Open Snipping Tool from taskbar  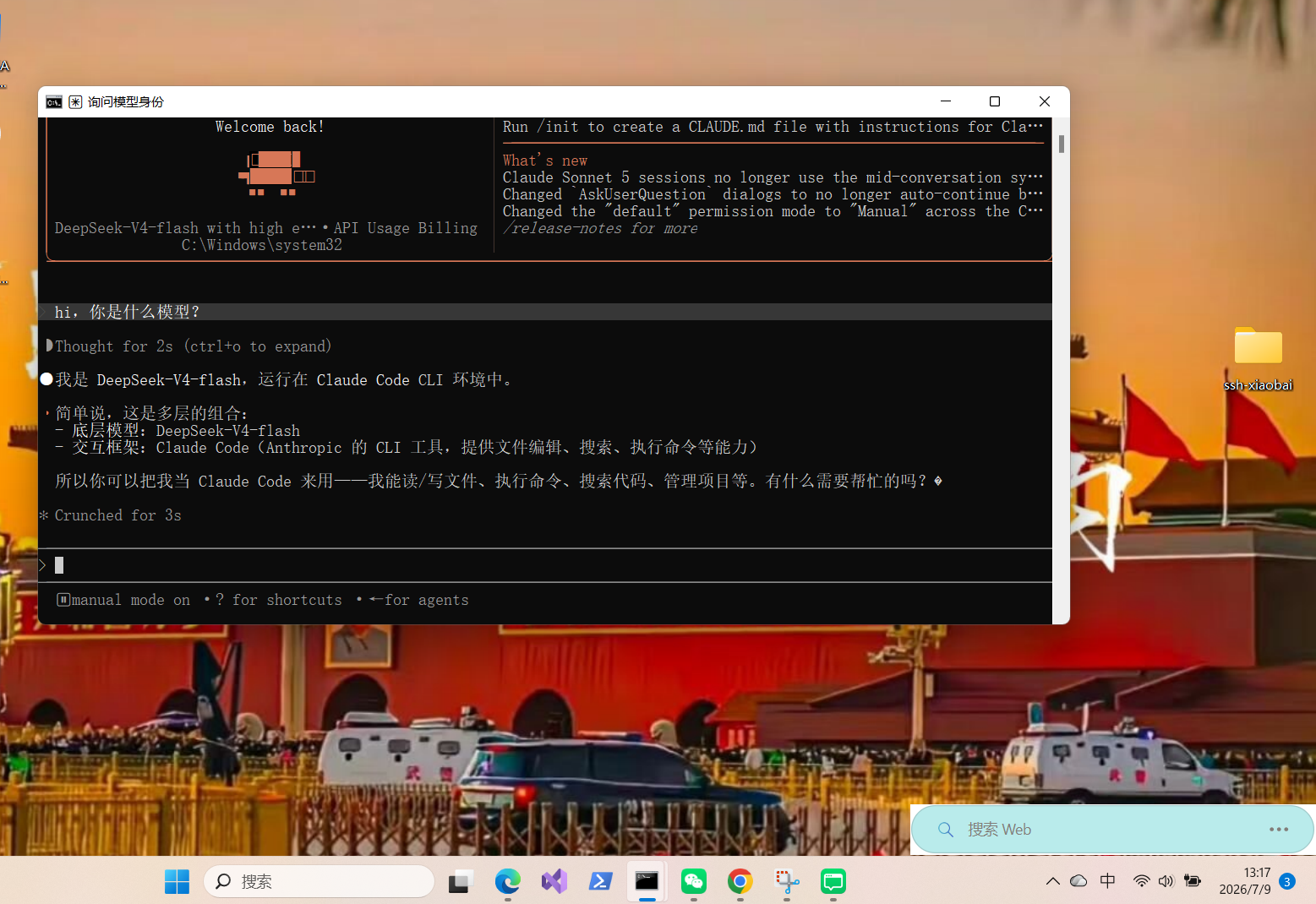point(787,881)
